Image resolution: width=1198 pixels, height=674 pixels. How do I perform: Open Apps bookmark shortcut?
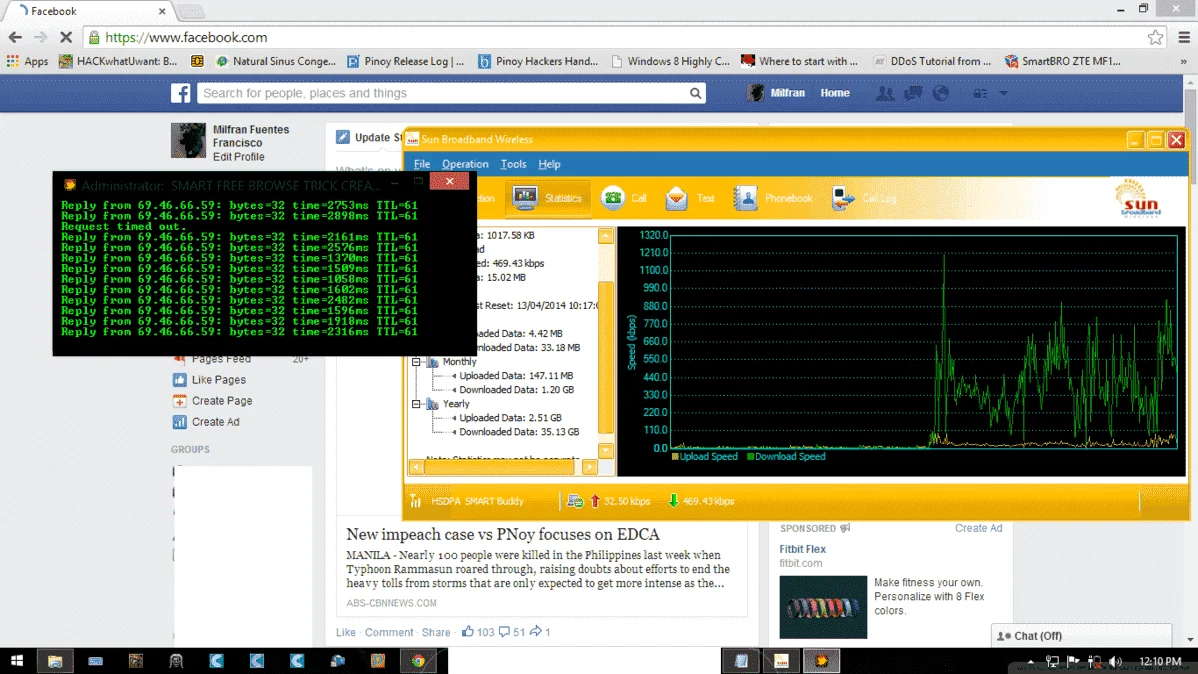tap(28, 61)
